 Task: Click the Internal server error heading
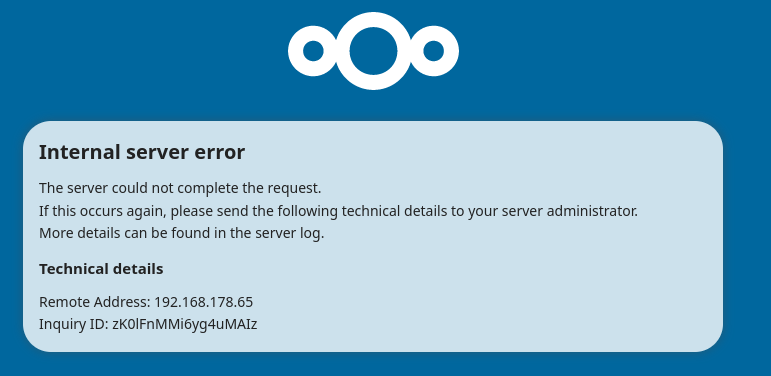click(x=142, y=152)
